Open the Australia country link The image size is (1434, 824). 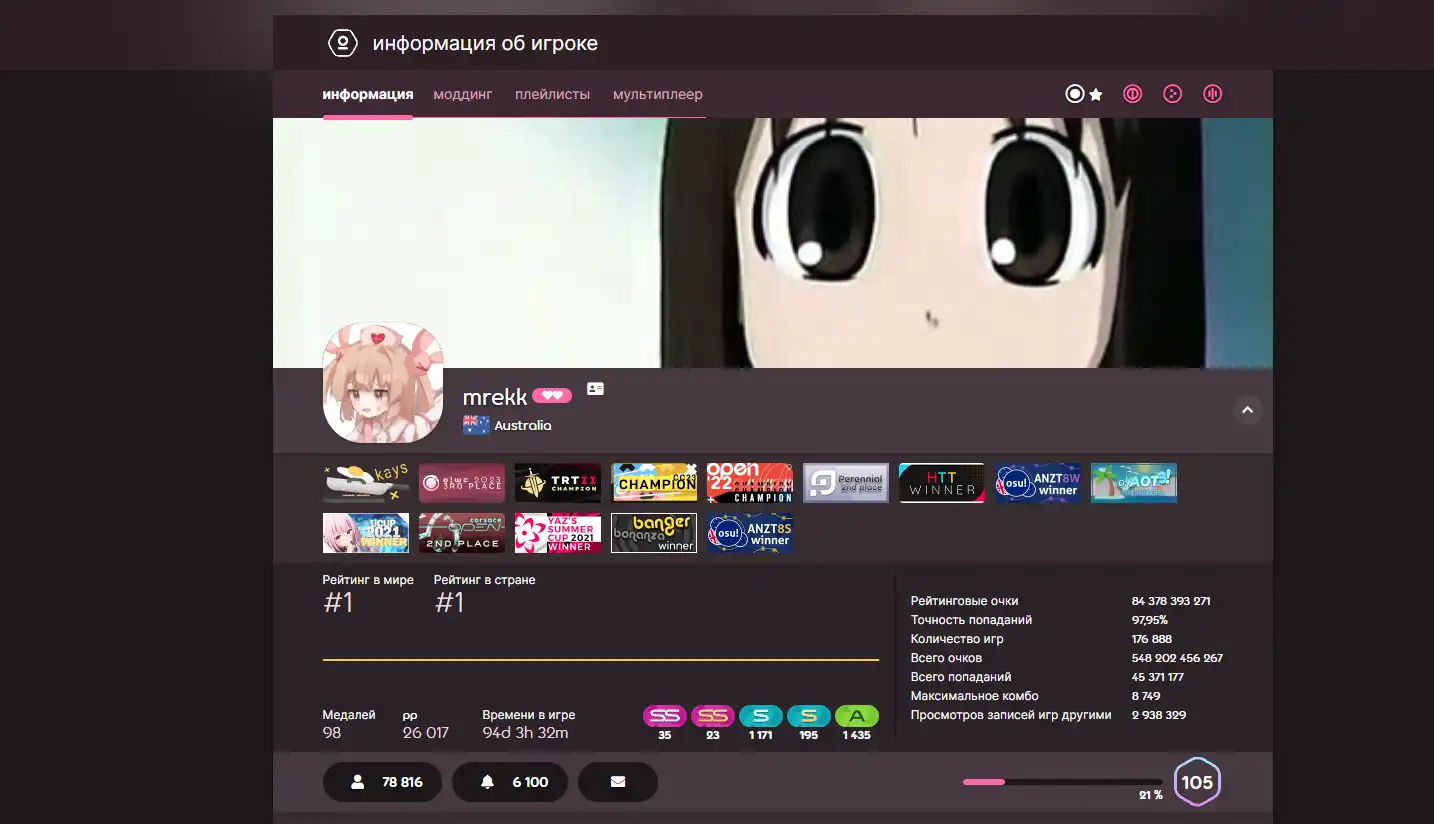(523, 425)
